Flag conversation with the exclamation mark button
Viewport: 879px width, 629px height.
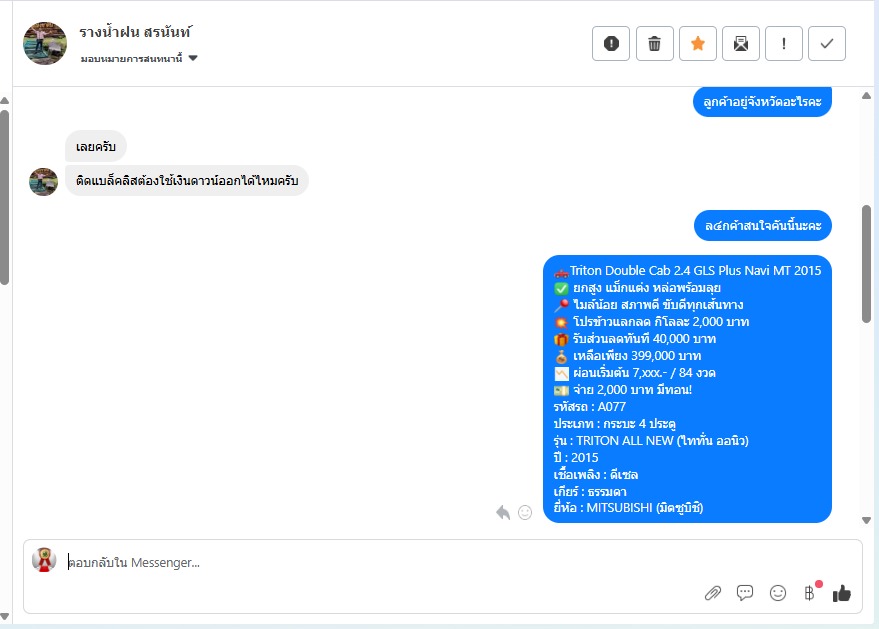(784, 43)
